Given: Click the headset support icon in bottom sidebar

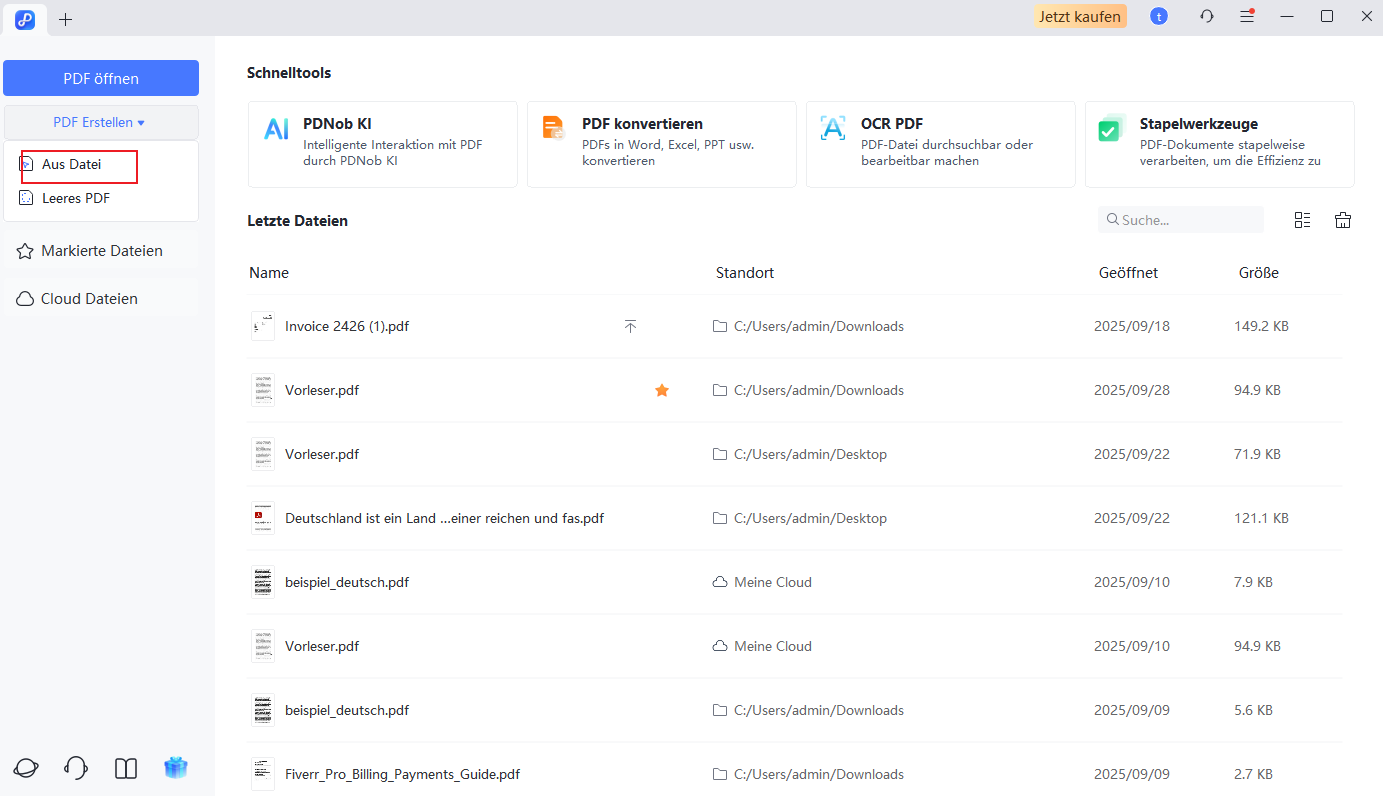Looking at the screenshot, I should point(76,768).
